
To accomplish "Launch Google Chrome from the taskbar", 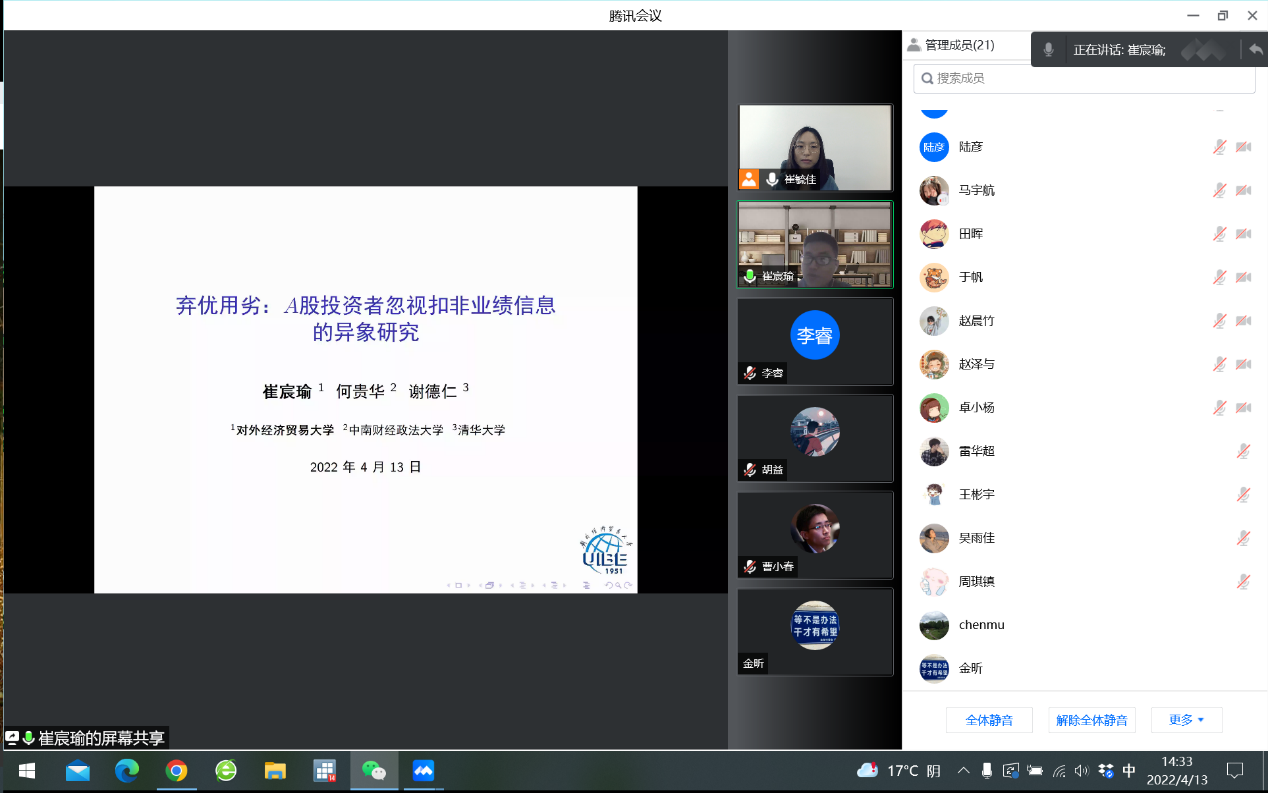I will click(x=177, y=770).
